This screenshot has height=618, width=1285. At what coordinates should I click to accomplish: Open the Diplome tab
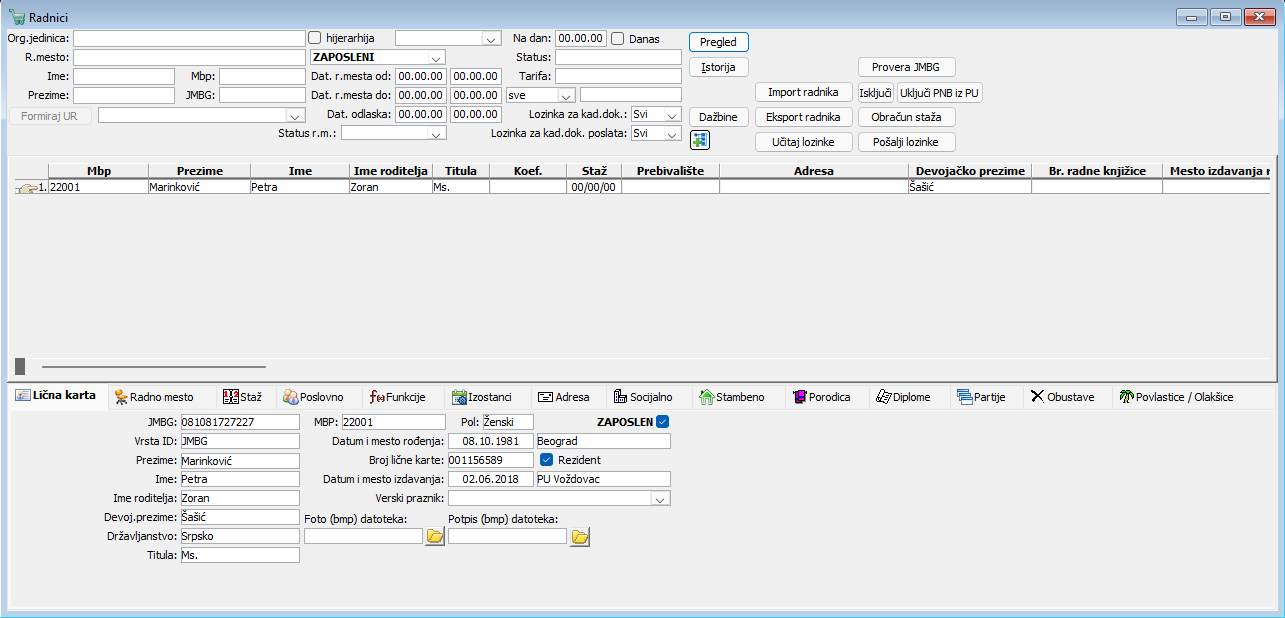(903, 397)
